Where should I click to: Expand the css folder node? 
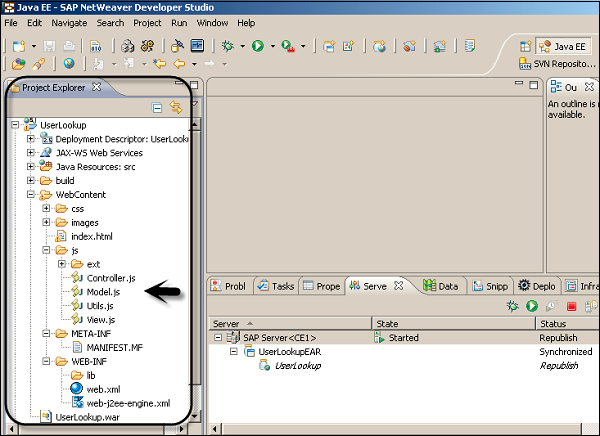(47, 209)
